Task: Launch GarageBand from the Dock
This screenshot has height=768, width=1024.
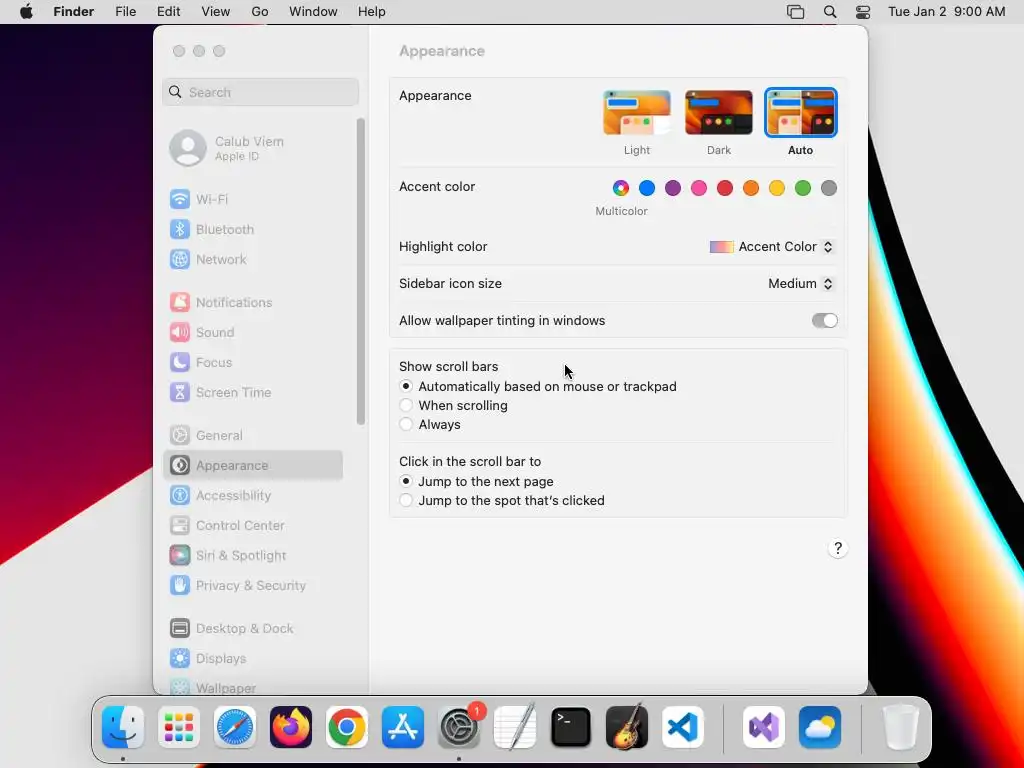Action: coord(627,727)
